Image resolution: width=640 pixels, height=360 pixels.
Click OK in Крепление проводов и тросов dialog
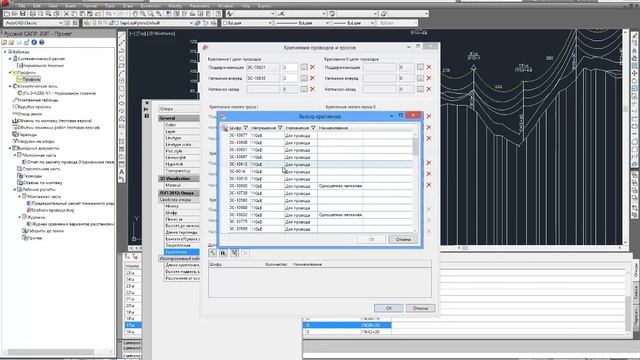(389, 308)
